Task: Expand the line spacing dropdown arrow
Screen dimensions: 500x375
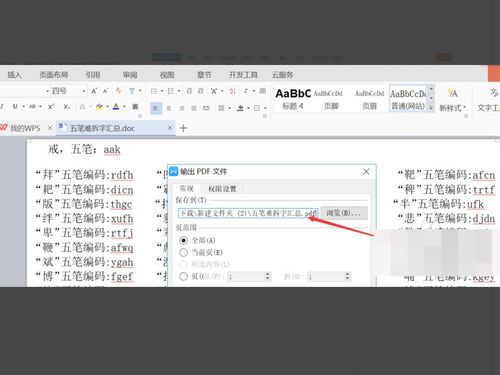Action: click(x=230, y=108)
